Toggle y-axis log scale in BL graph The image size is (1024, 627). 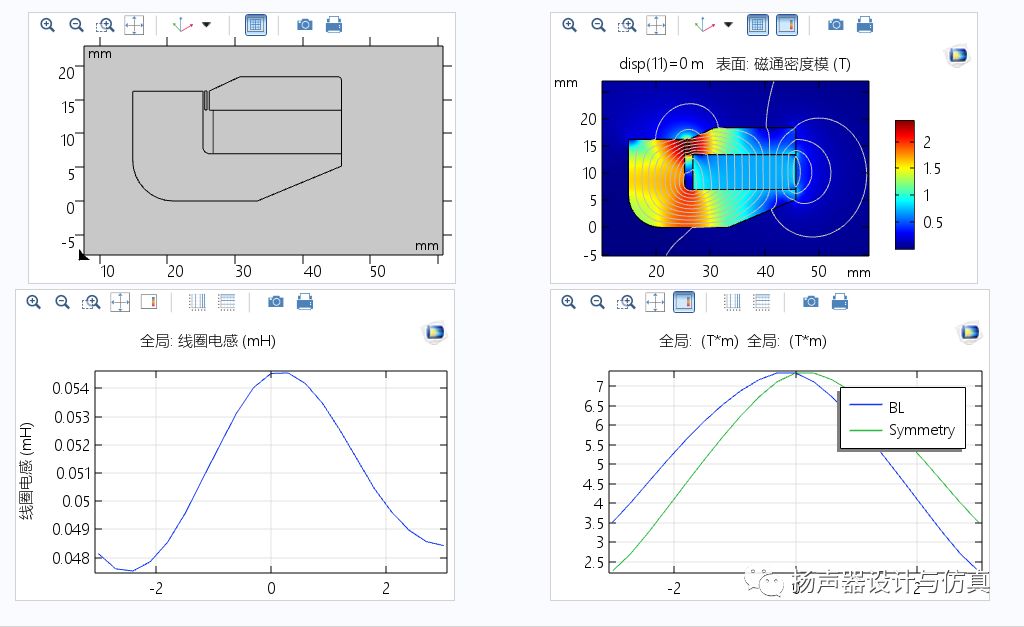pyautogui.click(x=761, y=301)
